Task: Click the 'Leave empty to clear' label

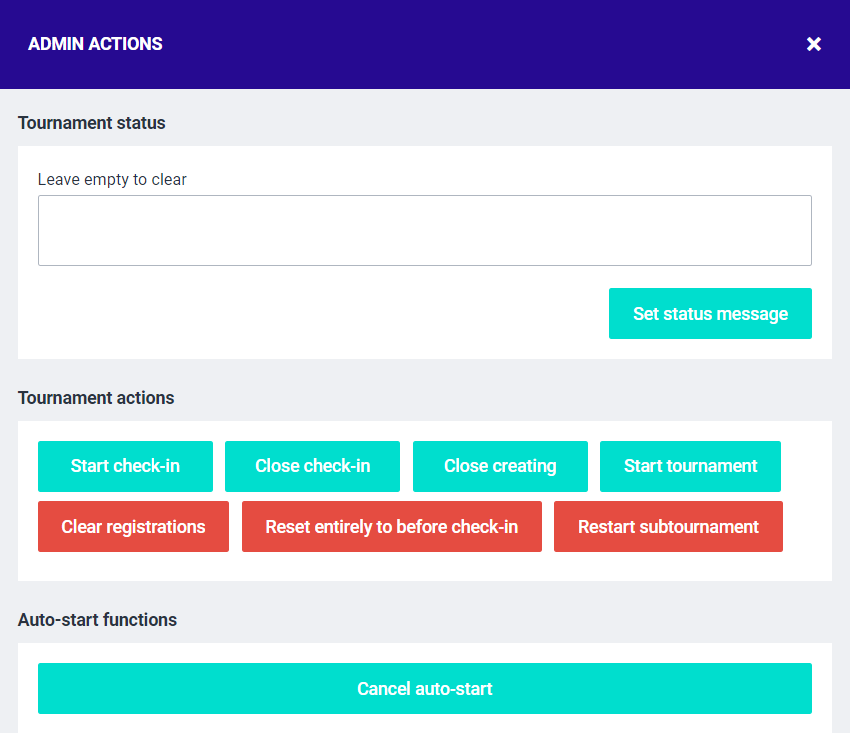Action: pyautogui.click(x=112, y=180)
